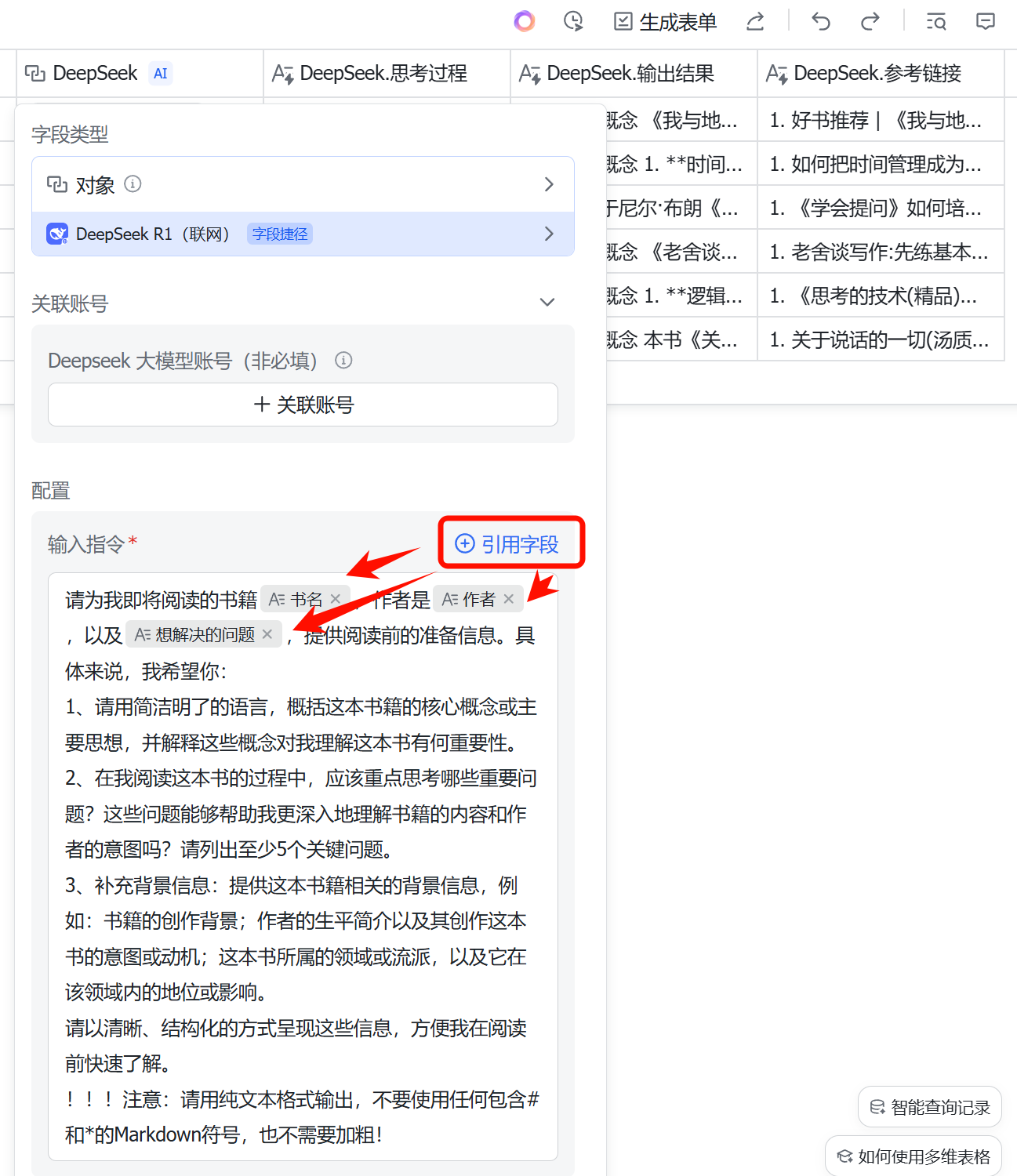Remove the 想解决的问题 field tag

(267, 634)
